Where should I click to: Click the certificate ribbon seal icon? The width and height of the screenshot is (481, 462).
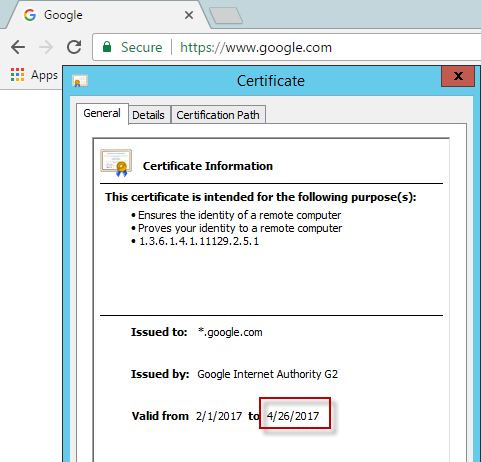coord(116,163)
